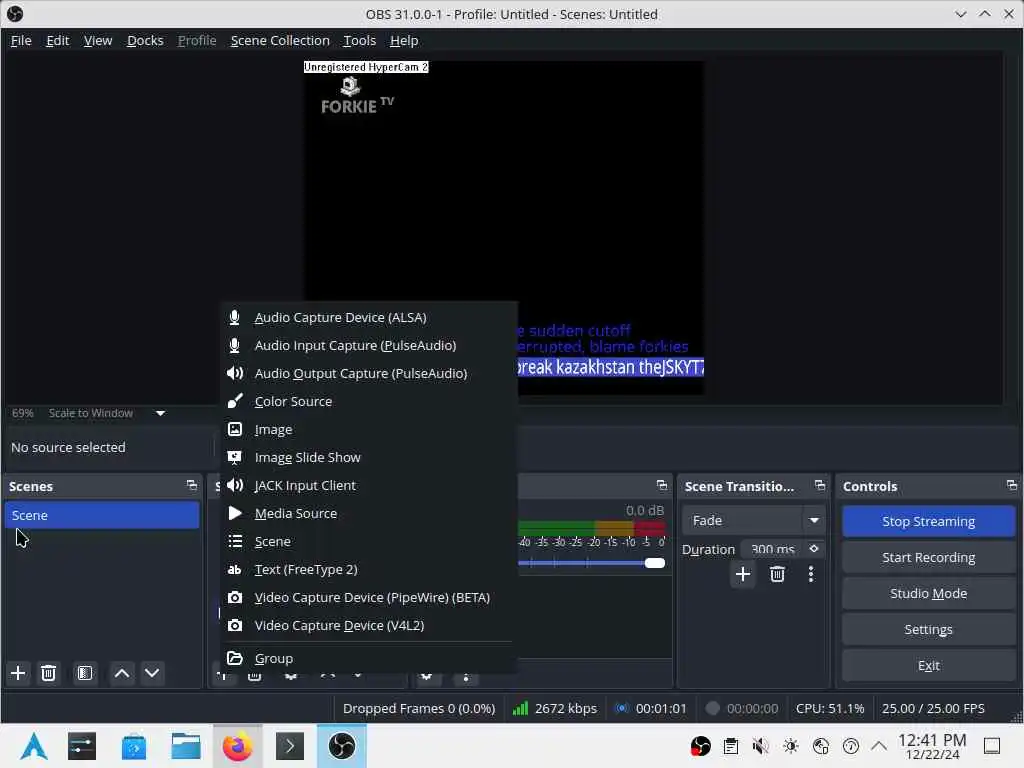The height and width of the screenshot is (768, 1024).
Task: Add an Image source
Action: (369, 430)
